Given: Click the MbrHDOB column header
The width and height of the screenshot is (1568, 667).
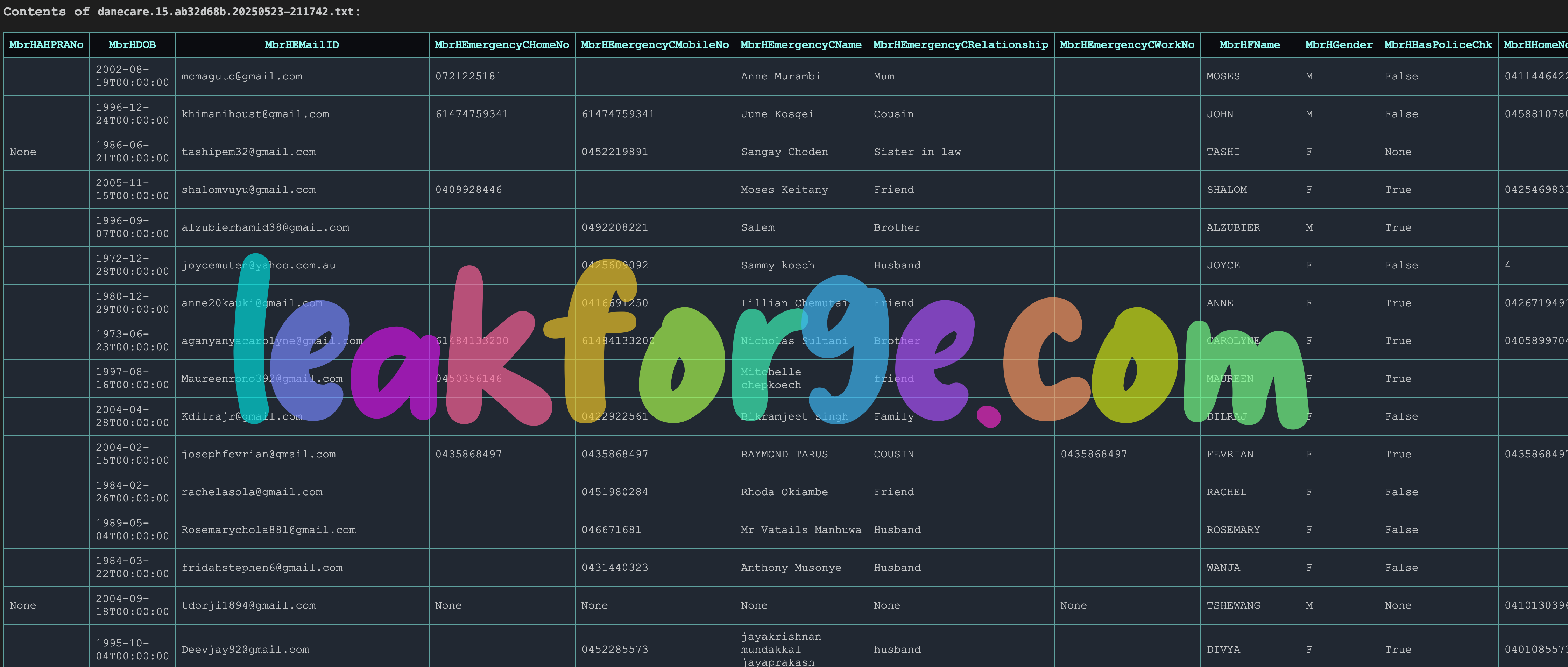Looking at the screenshot, I should (132, 45).
